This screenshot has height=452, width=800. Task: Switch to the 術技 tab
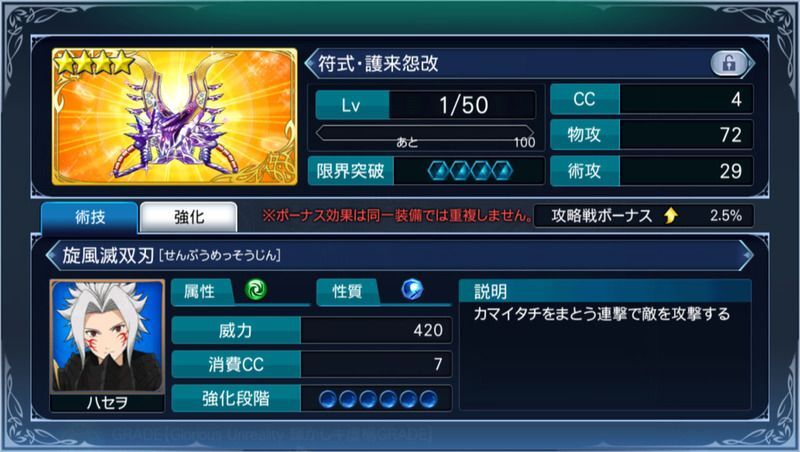[x=90, y=218]
